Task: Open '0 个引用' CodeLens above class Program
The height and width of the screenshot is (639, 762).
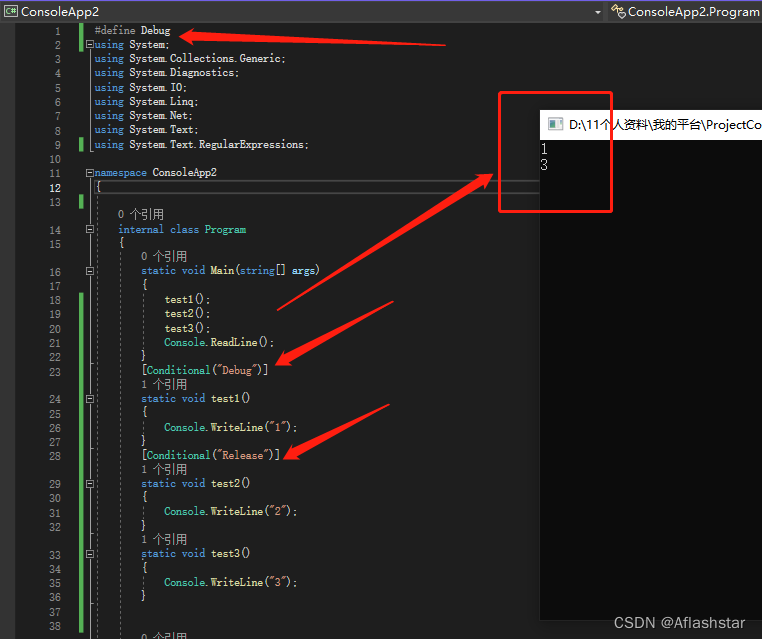Action: coord(140,214)
